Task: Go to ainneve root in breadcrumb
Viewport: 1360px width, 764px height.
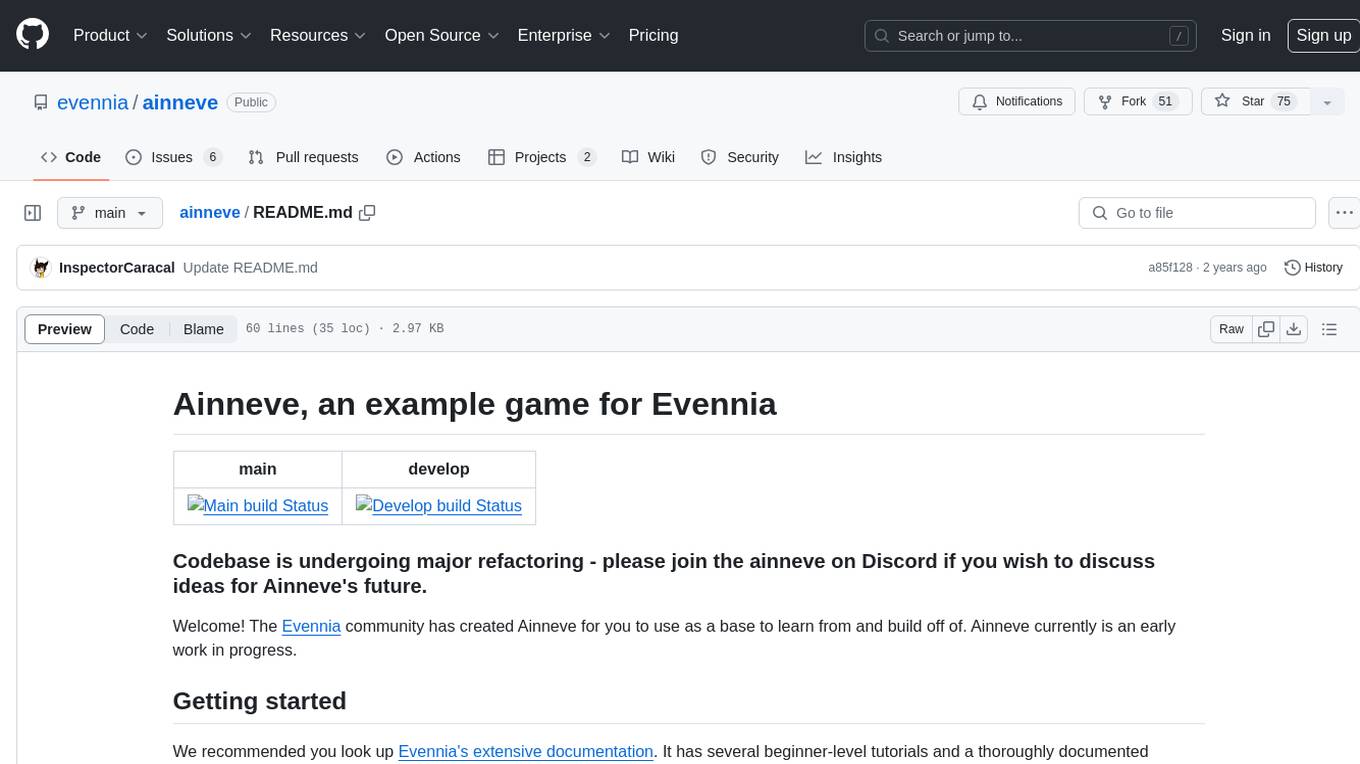Action: (210, 212)
